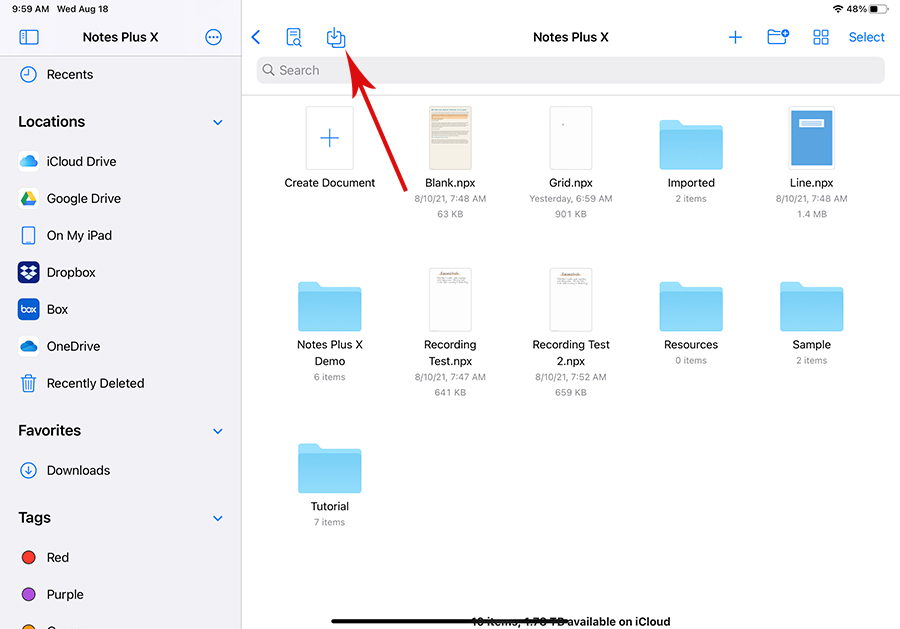This screenshot has height=629, width=900.
Task: Click the '7 items' text under Tutorial
Action: (x=329, y=522)
